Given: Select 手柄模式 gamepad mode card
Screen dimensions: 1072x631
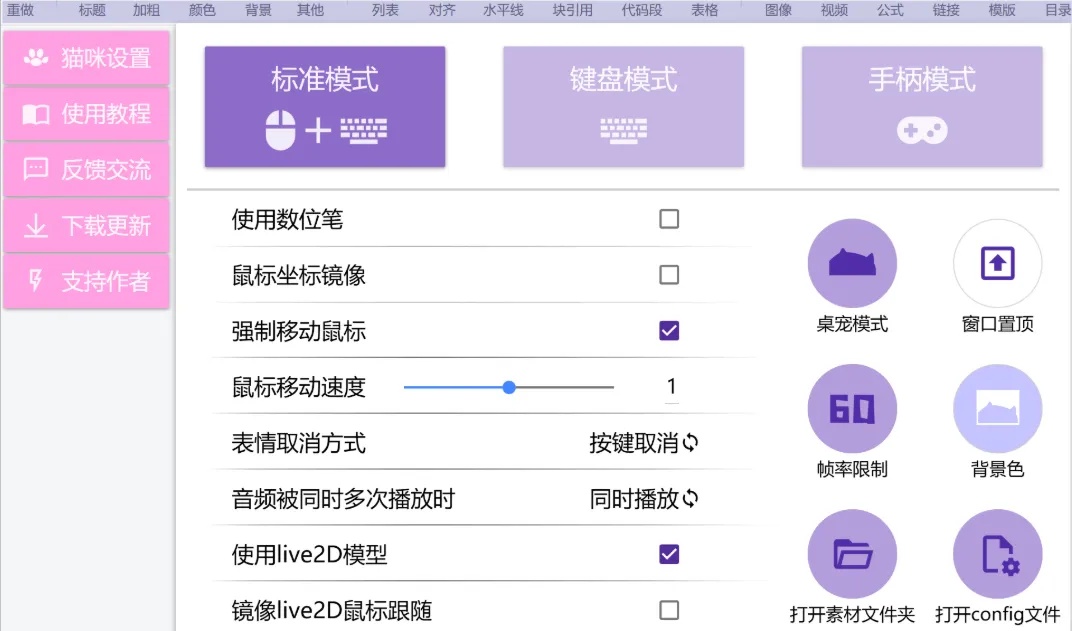Looking at the screenshot, I should [920, 106].
